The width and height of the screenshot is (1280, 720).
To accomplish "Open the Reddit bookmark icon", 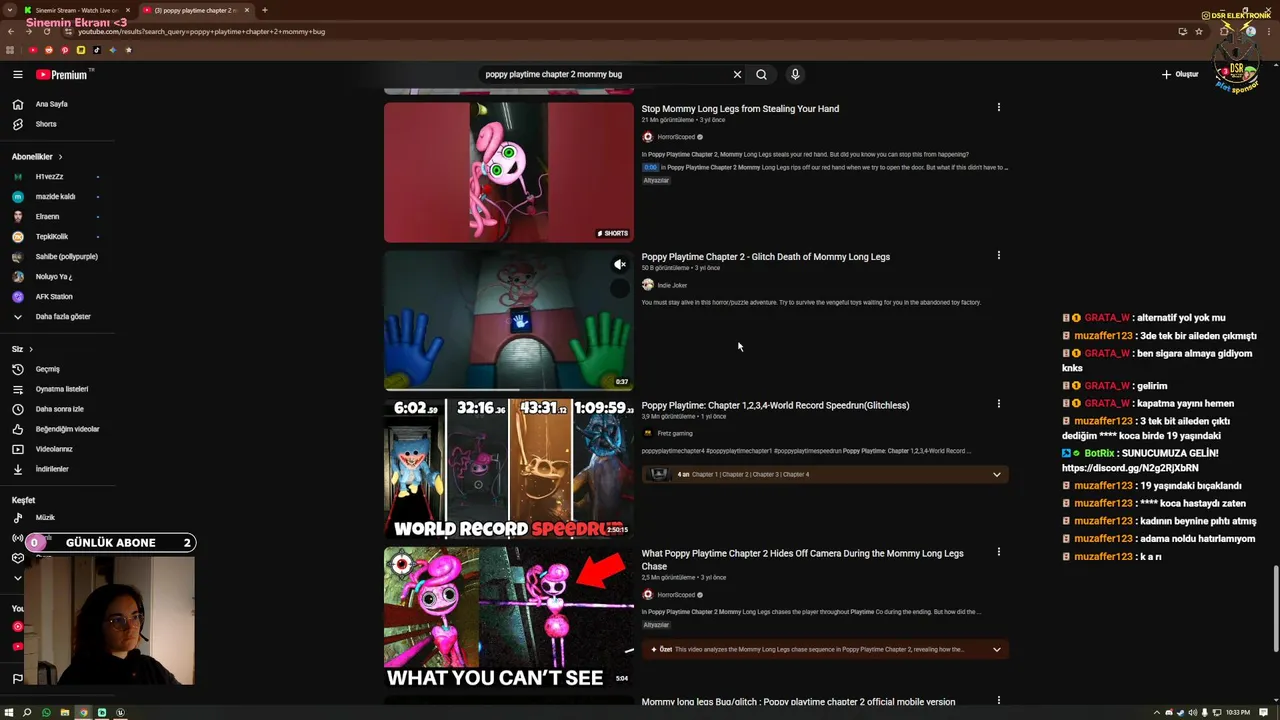I will pos(49,50).
